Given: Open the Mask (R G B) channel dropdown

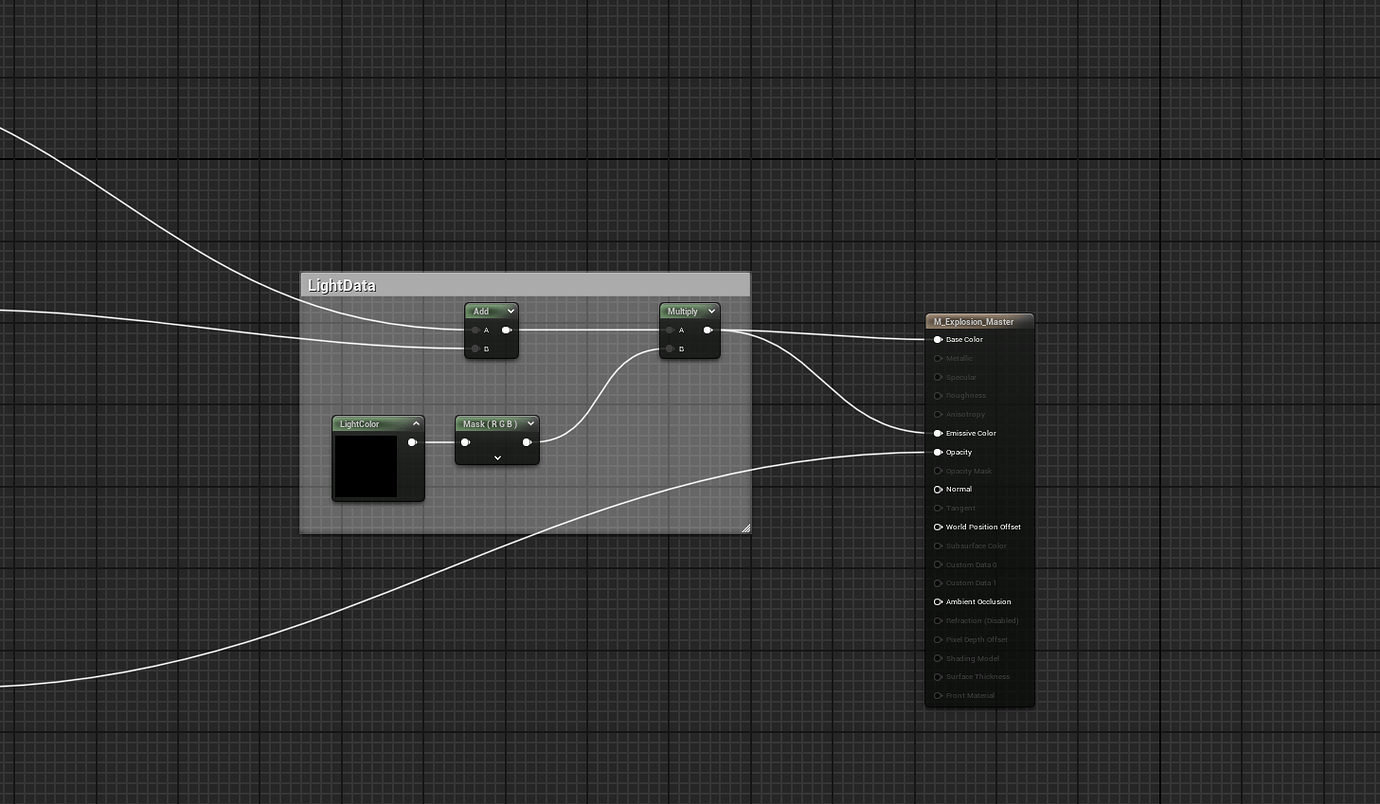Looking at the screenshot, I should click(530, 423).
